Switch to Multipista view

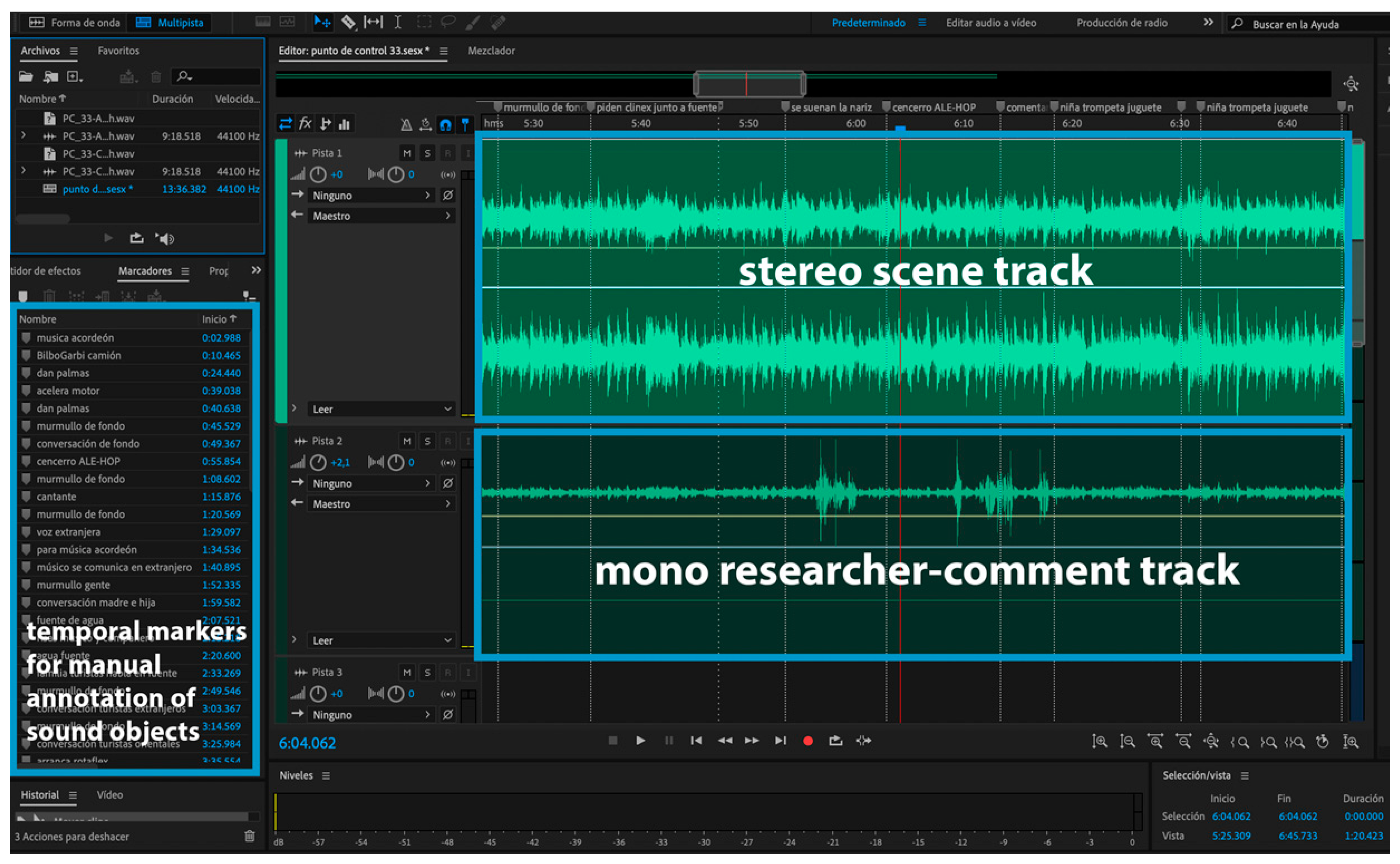pyautogui.click(x=170, y=23)
